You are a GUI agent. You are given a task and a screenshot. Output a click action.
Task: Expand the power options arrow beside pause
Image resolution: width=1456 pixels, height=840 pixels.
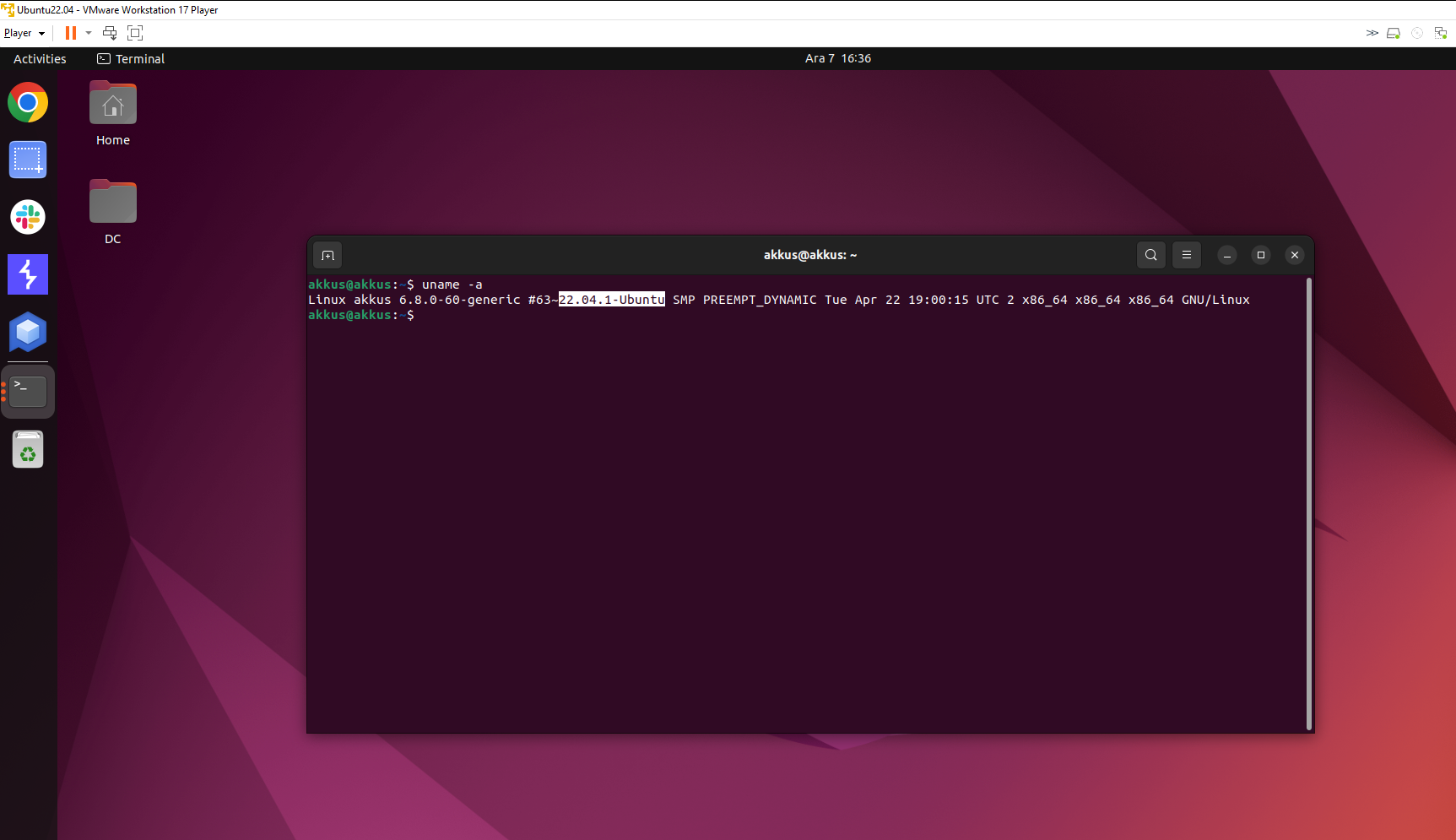tap(89, 33)
